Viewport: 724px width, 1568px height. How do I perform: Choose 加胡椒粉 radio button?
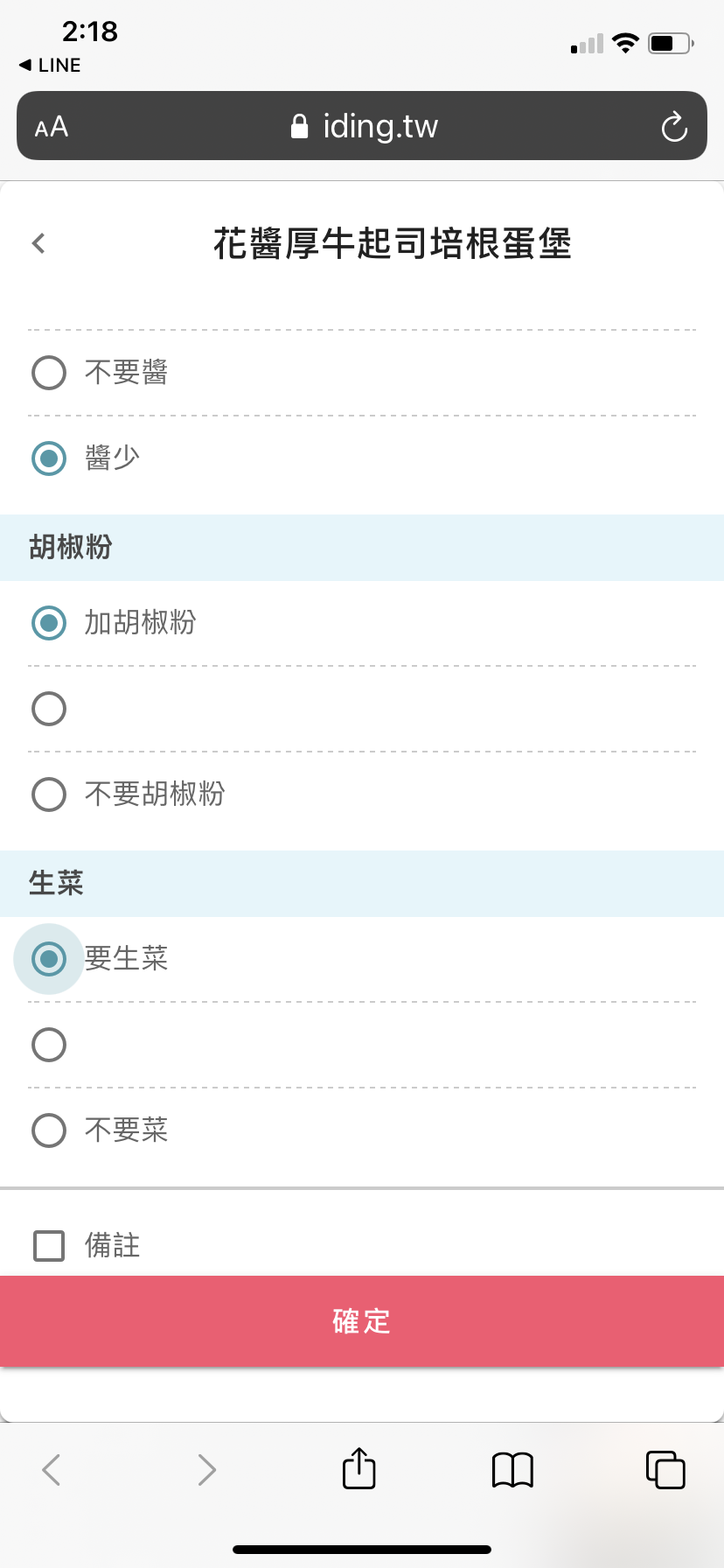[49, 623]
